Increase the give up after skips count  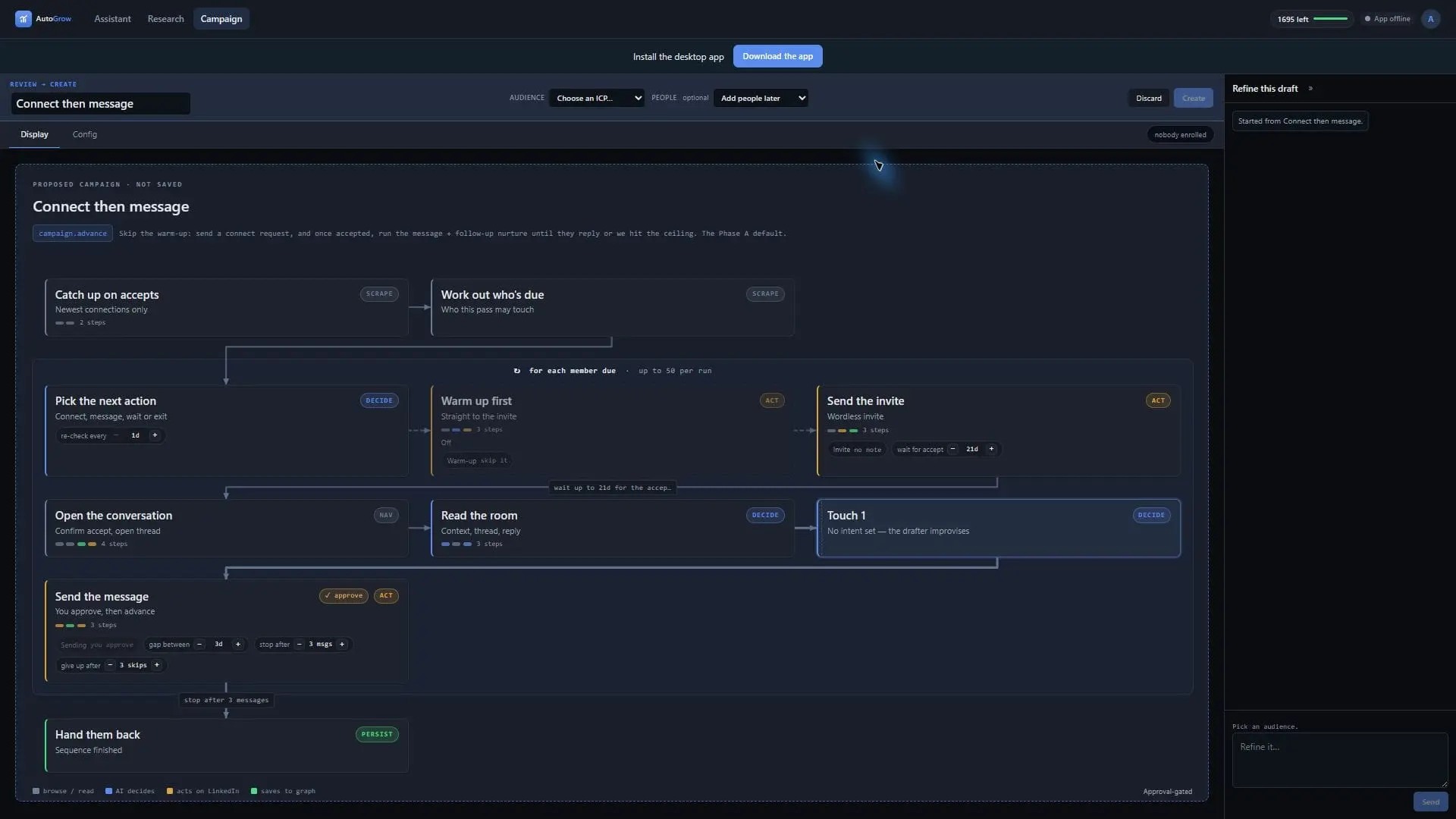click(157, 666)
